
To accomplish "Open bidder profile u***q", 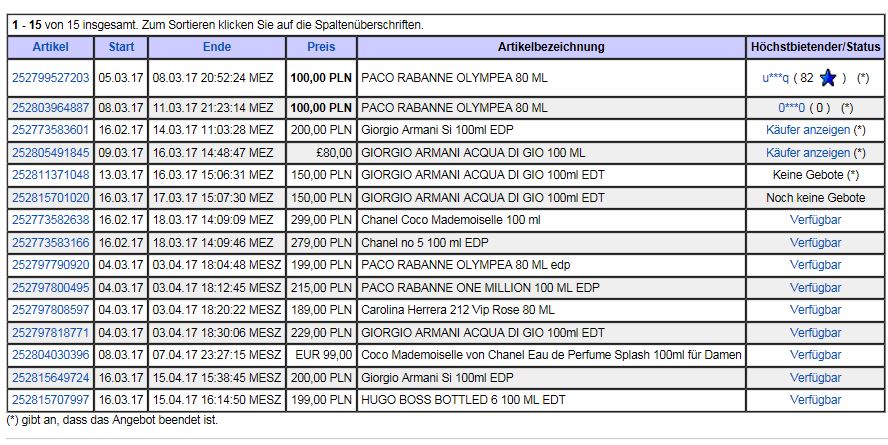I will pyautogui.click(x=775, y=78).
